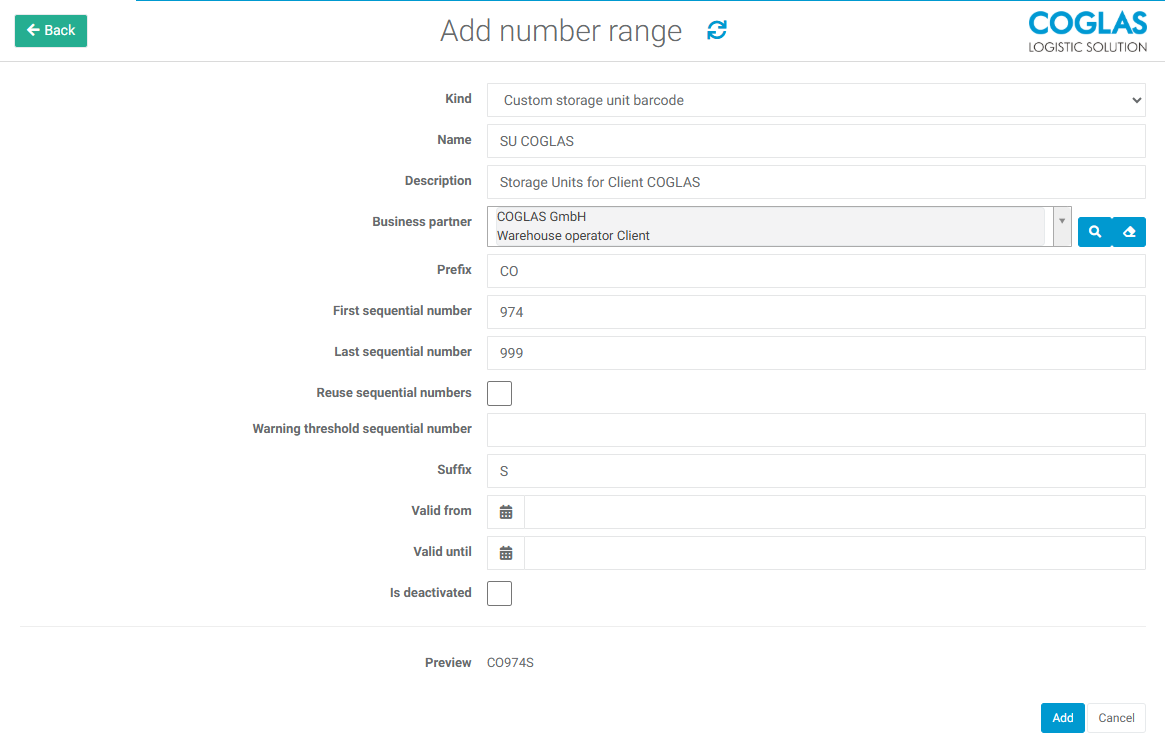Click the Prefix field containing CO
The height and width of the screenshot is (742, 1165).
815,271
